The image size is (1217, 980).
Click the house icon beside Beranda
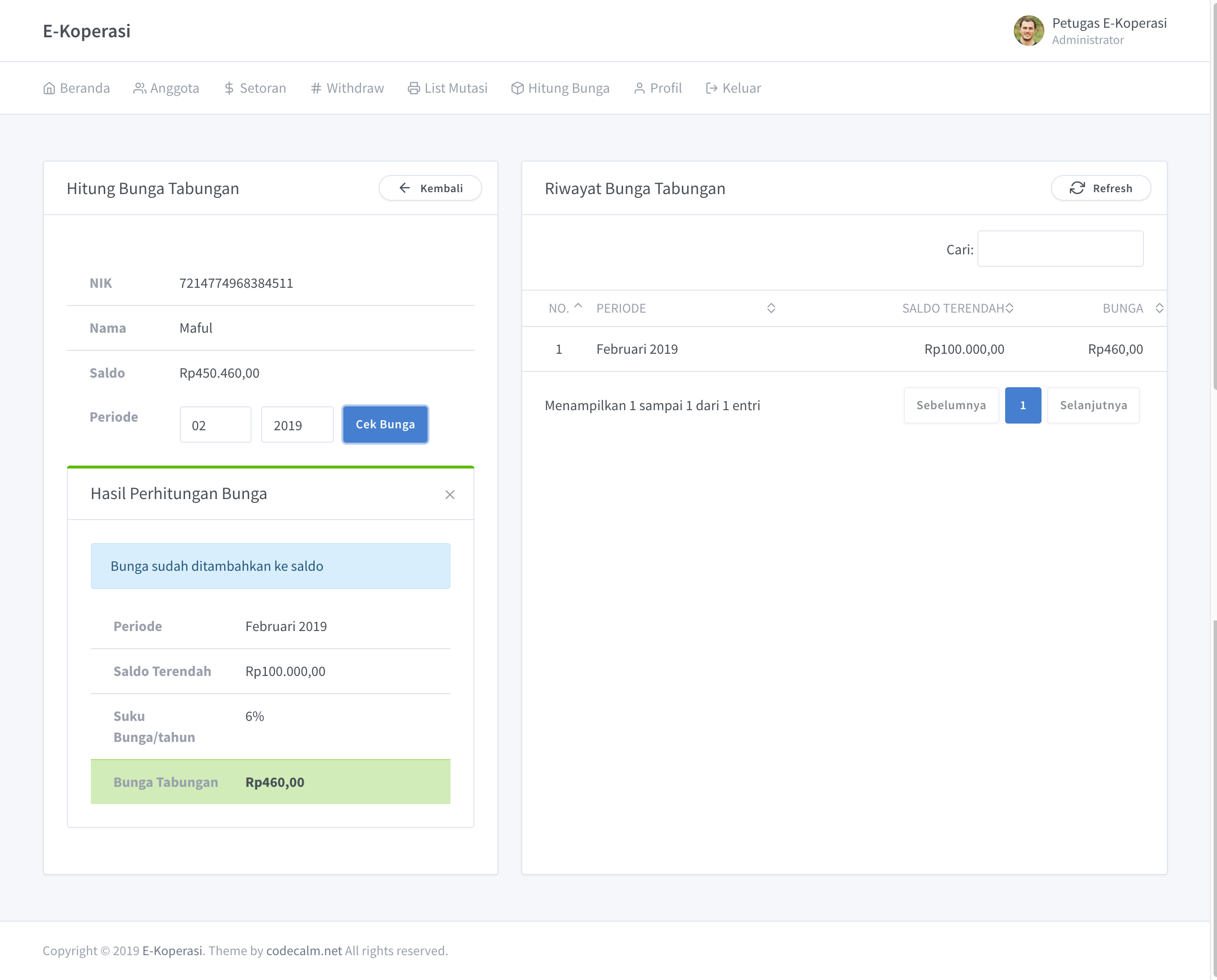49,88
